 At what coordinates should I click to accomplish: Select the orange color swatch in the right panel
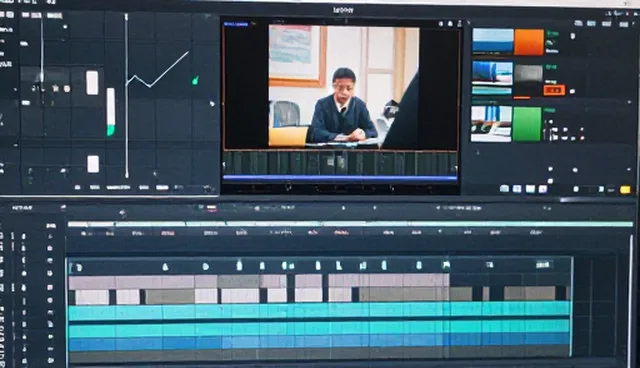[529, 42]
